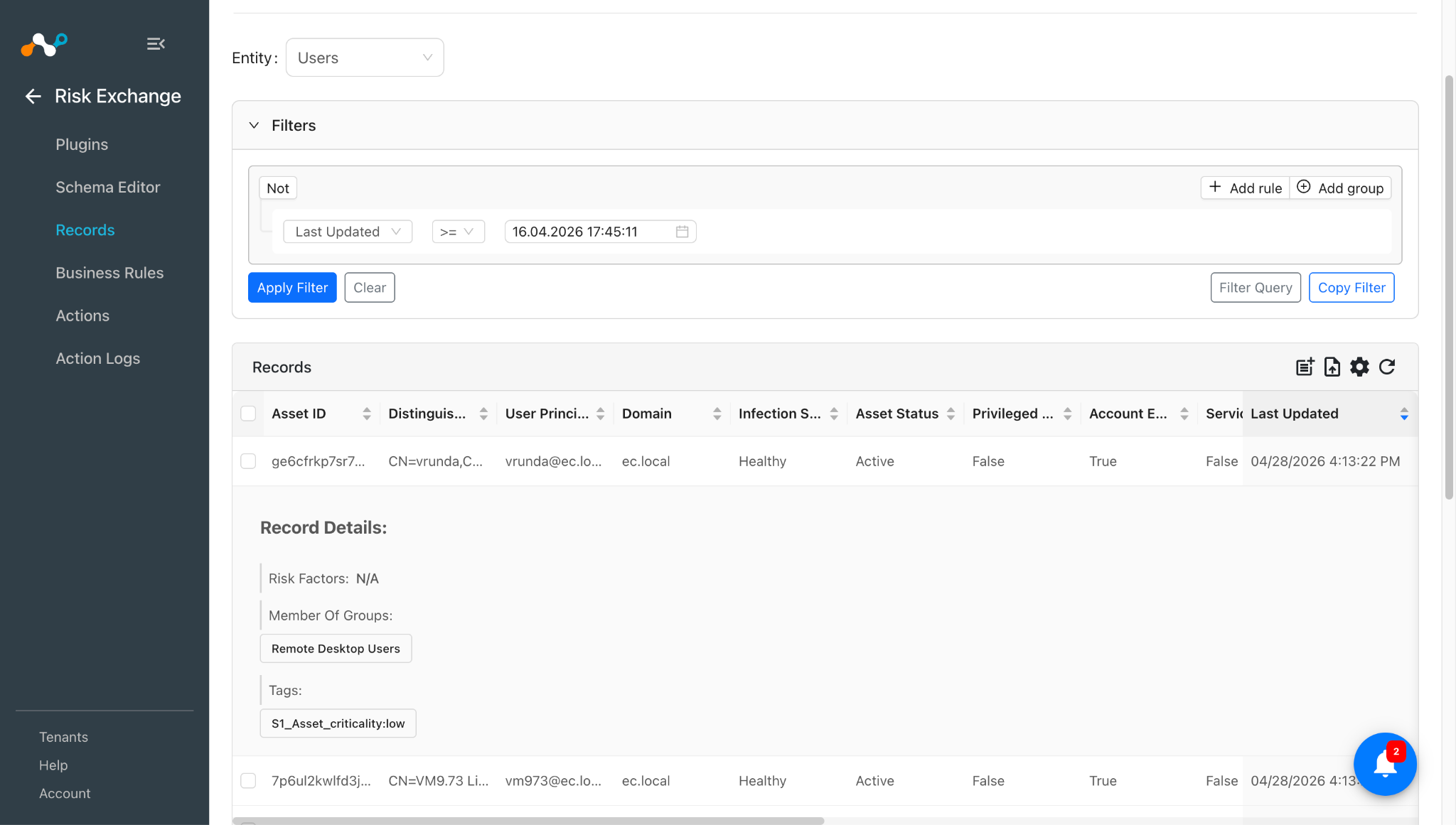Open the date picker calendar icon
Image resolution: width=1456 pixels, height=825 pixels.
pos(682,232)
